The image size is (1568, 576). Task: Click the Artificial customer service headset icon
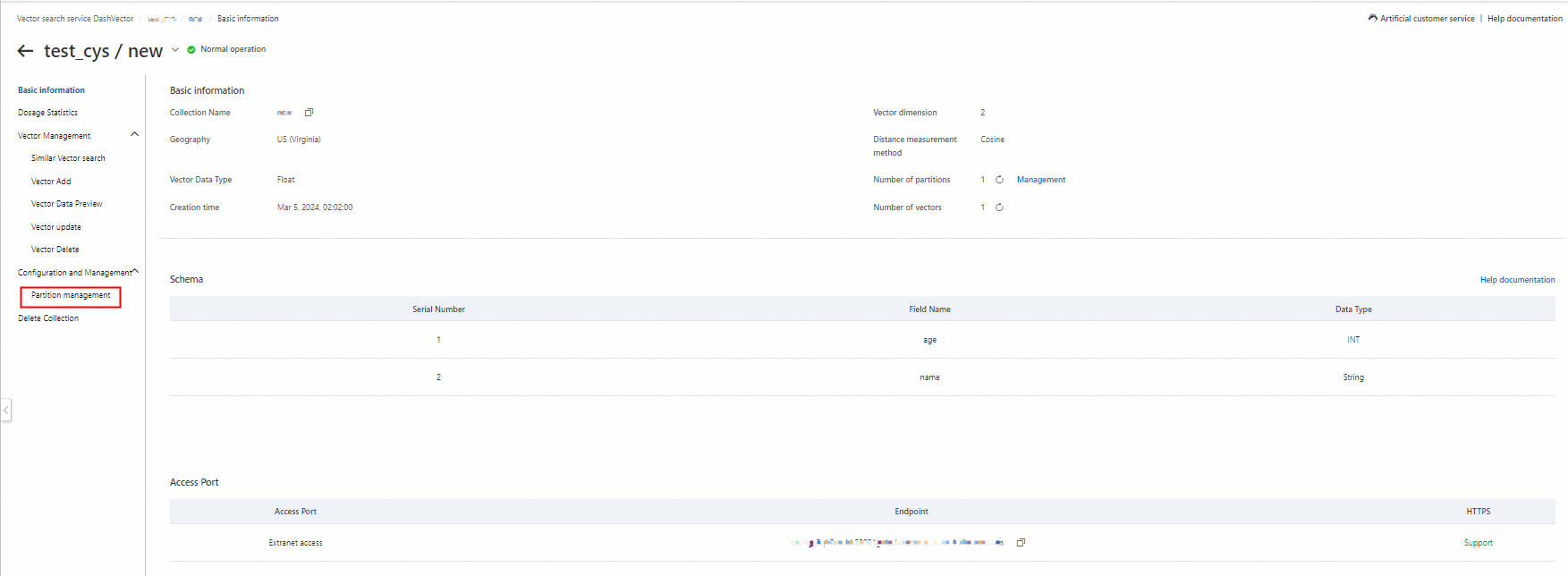1372,18
